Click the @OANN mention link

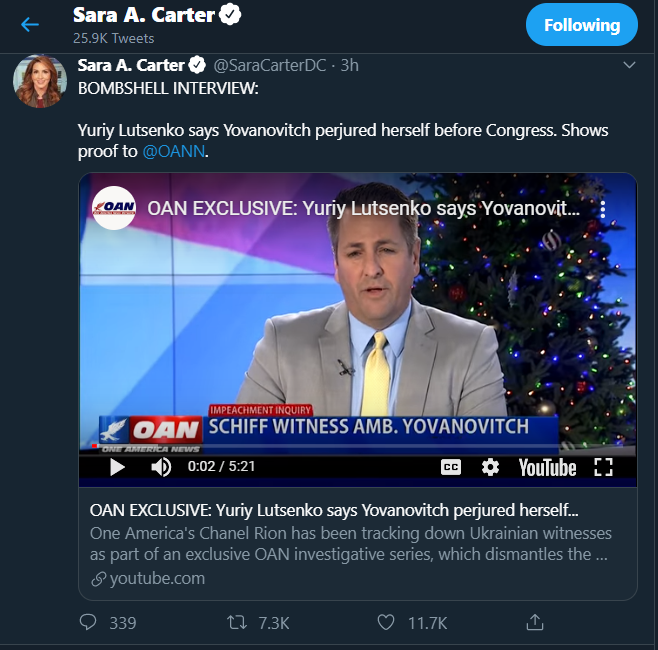[172, 151]
